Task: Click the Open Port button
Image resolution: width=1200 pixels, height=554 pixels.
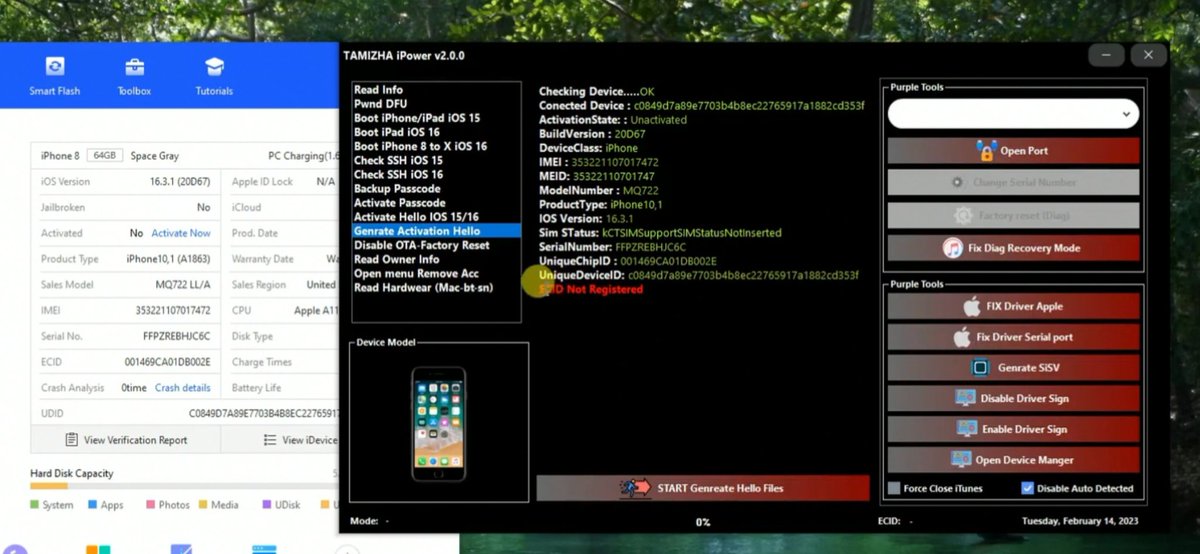Action: pos(1013,151)
